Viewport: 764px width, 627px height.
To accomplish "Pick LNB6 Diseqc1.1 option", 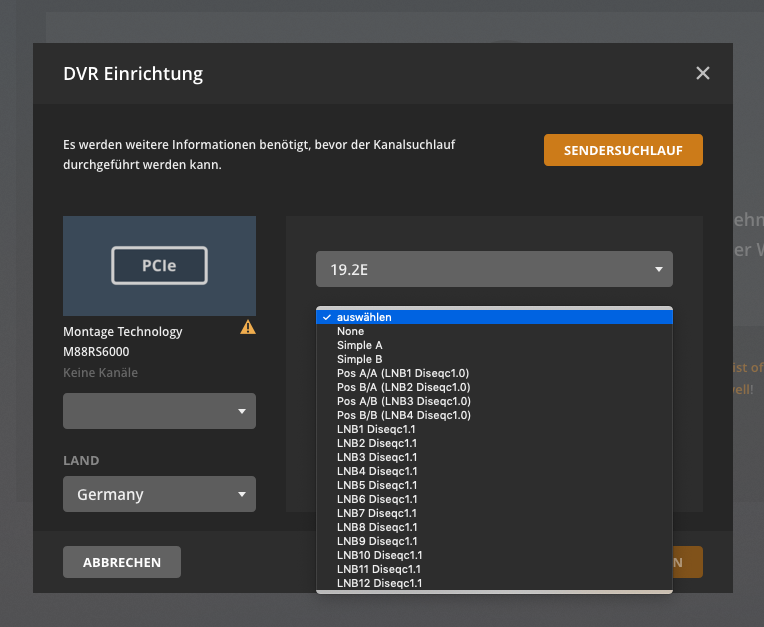I will [494, 499].
